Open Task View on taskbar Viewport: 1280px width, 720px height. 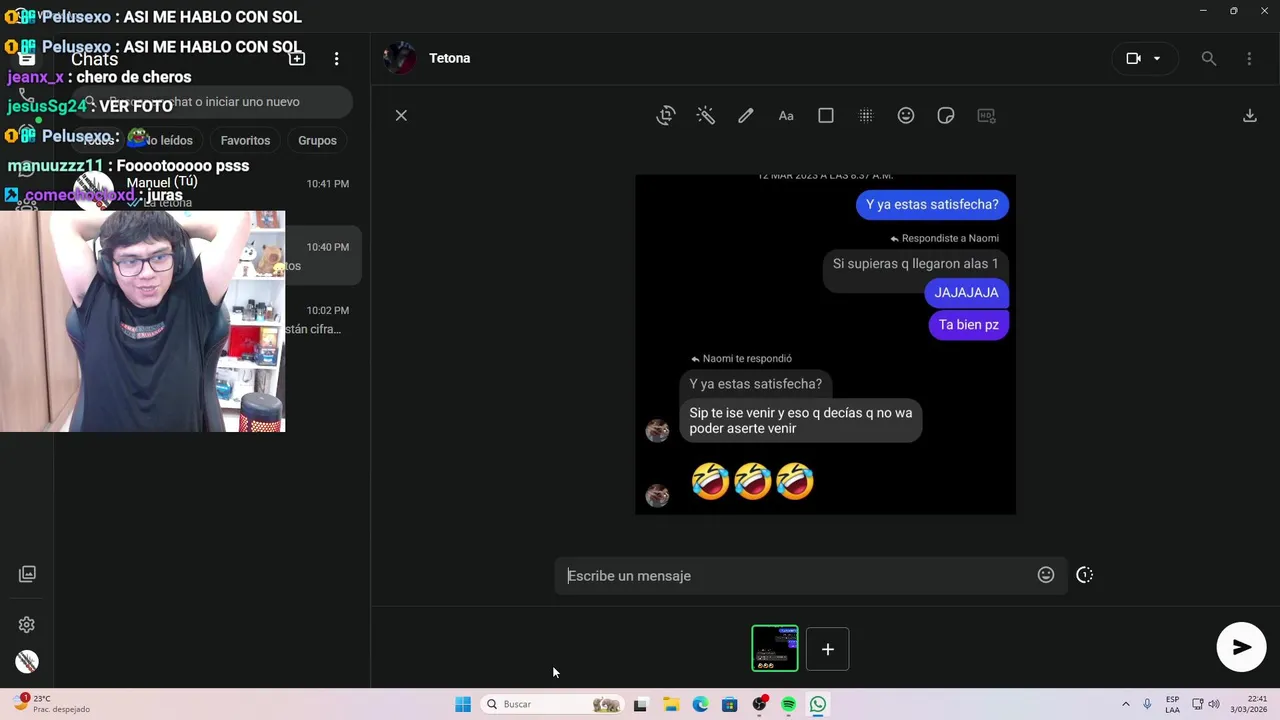point(640,704)
